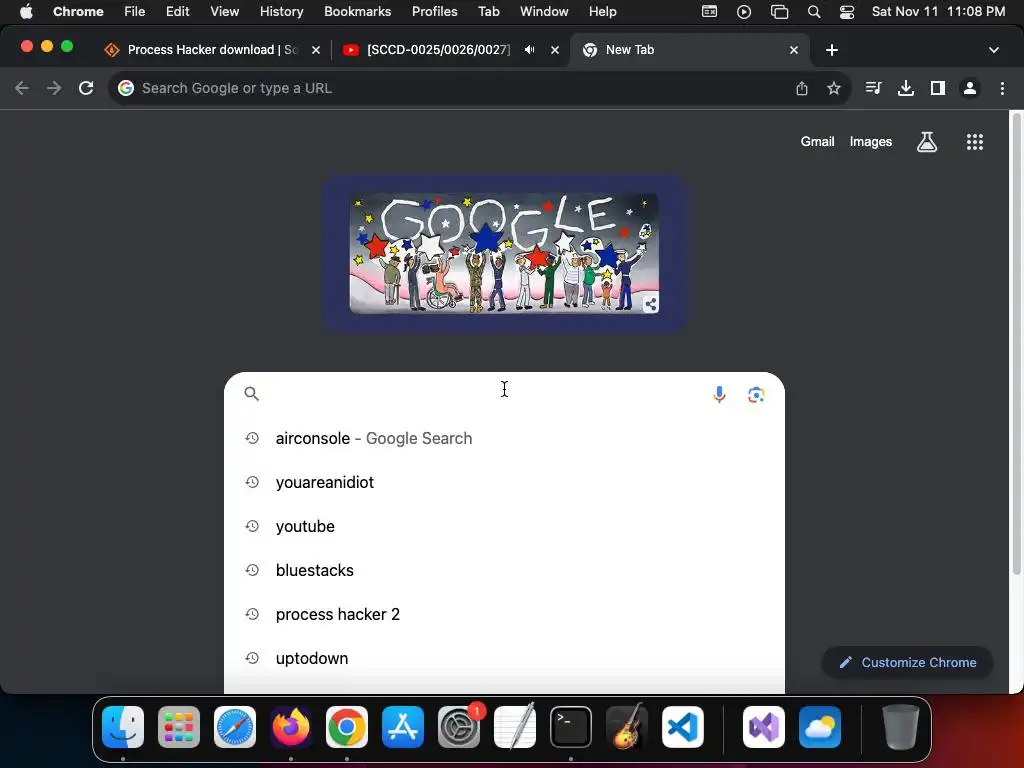Close the SCCD YouTube tab
The height and width of the screenshot is (768, 1024).
click(x=555, y=50)
